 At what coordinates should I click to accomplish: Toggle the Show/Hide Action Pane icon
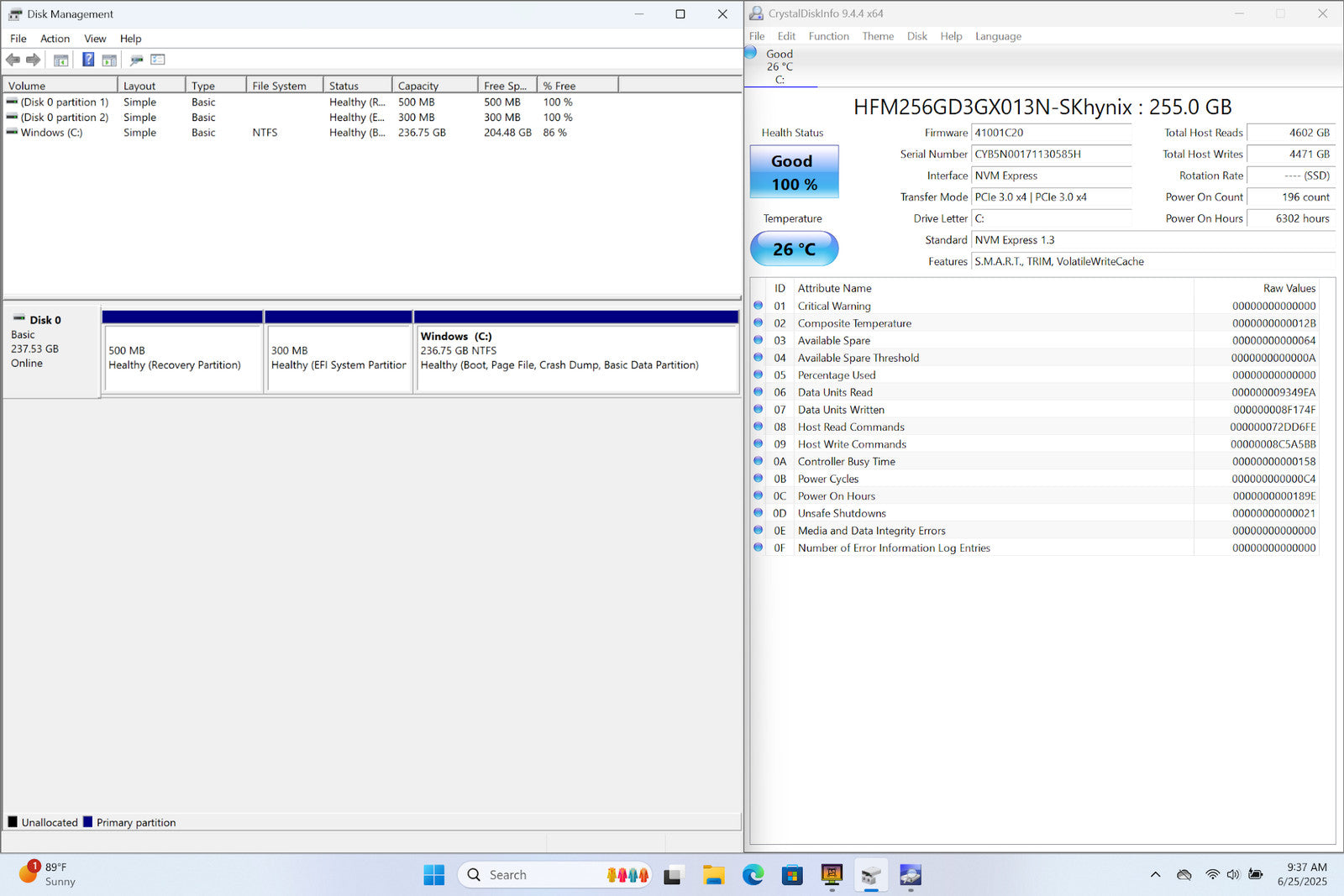[x=109, y=60]
